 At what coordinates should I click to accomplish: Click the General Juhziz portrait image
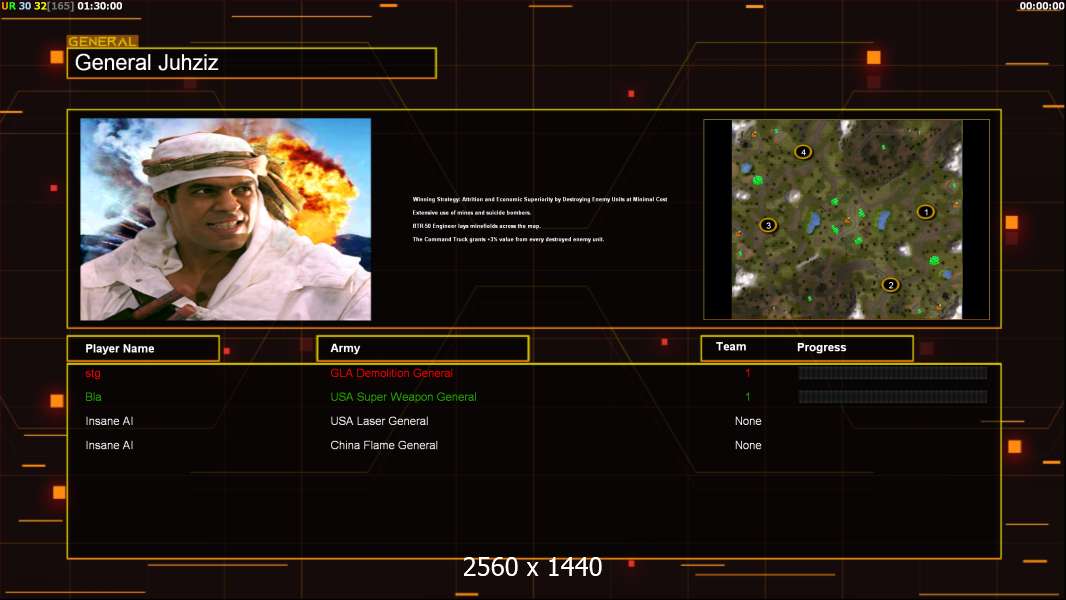pos(225,219)
